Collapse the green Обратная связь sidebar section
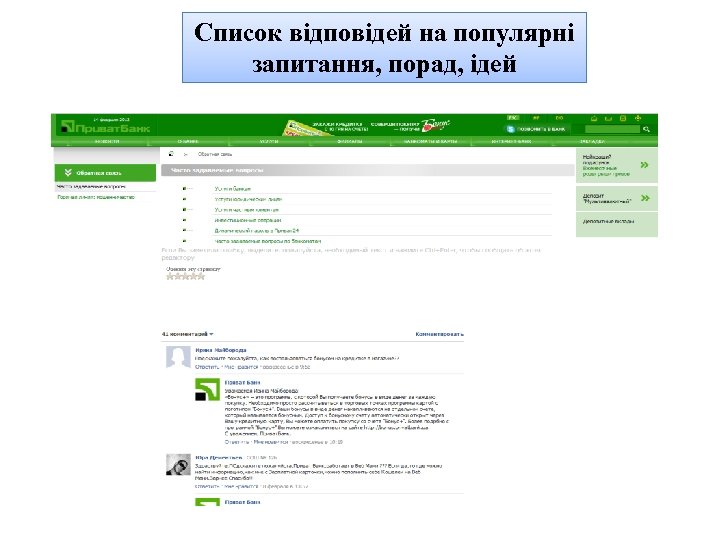 (105, 173)
